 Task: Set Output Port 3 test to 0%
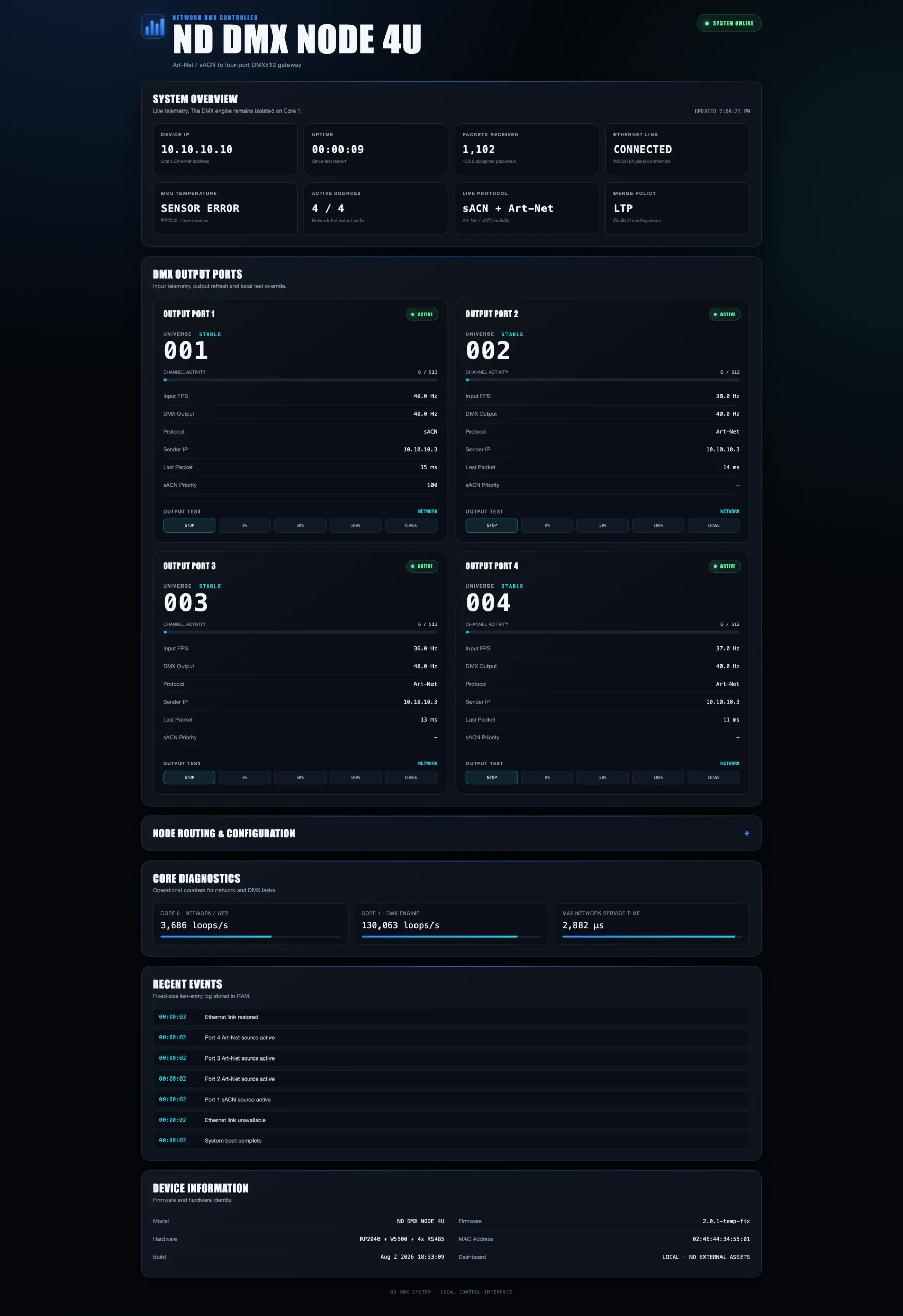(245, 777)
